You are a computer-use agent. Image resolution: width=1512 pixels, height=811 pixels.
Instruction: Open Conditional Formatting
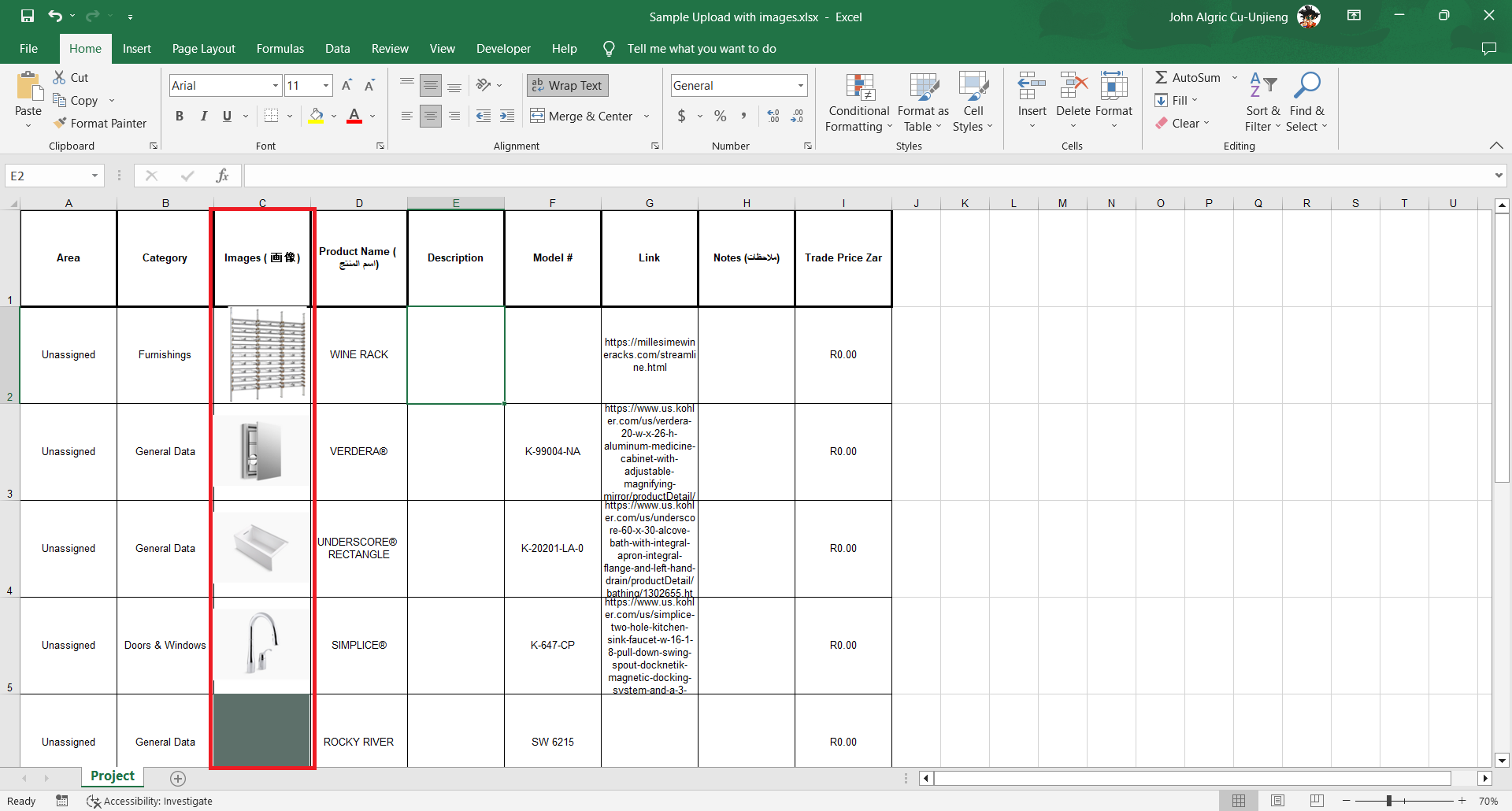tap(858, 102)
